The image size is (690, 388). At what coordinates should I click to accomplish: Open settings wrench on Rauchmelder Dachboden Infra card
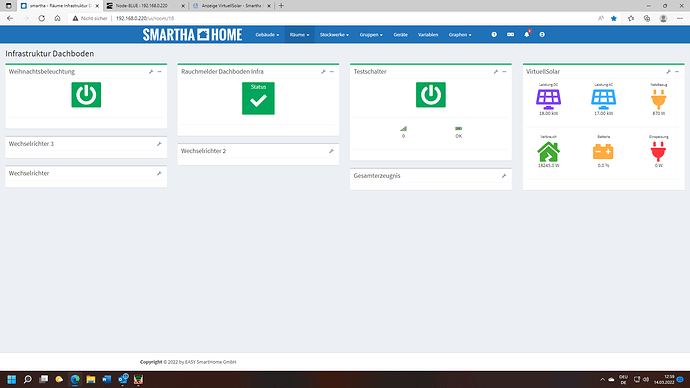[323, 72]
